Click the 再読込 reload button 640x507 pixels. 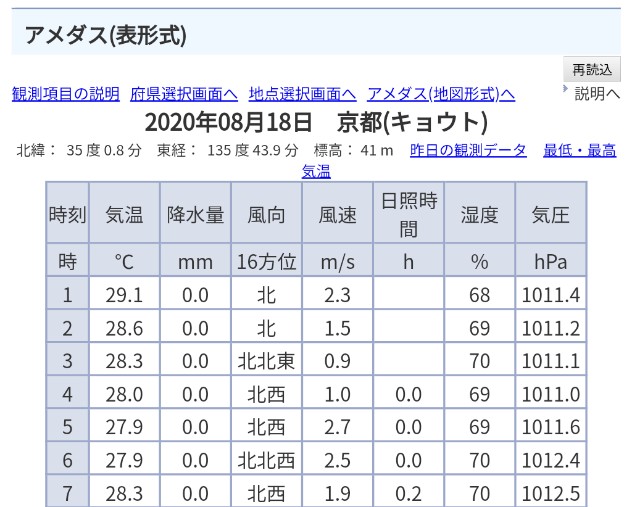point(592,69)
